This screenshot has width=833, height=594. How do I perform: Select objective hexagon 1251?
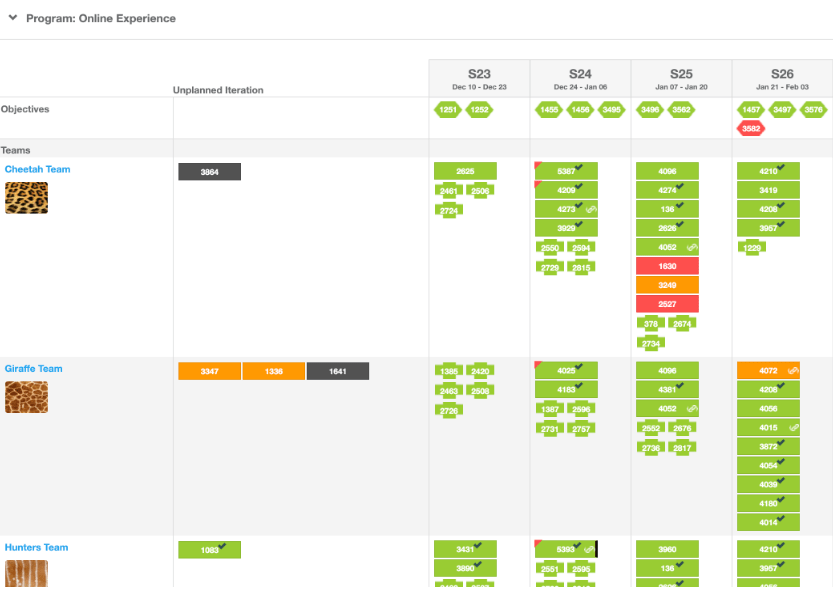(x=451, y=110)
